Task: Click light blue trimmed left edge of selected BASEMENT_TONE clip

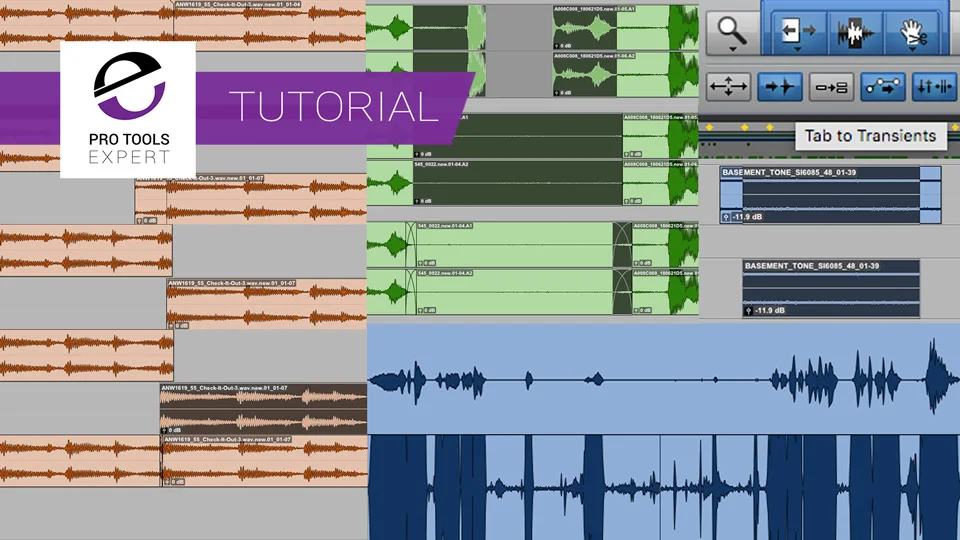Action: [x=732, y=195]
